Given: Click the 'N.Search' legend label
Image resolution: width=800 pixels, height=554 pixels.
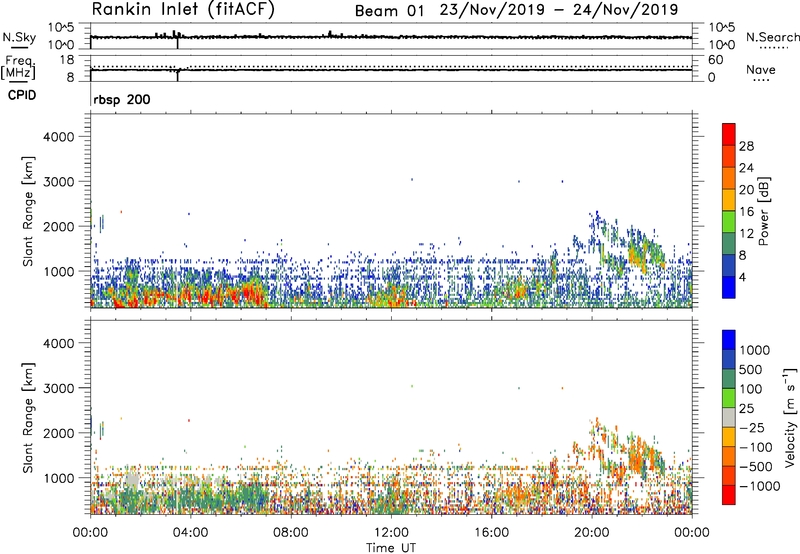Looking at the screenshot, I should (x=772, y=37).
